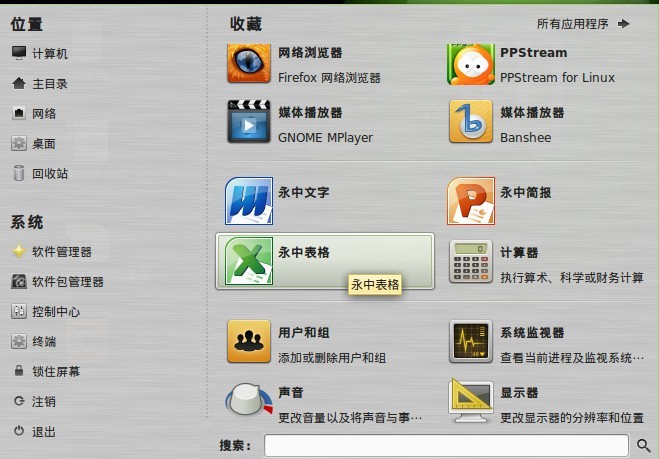This screenshot has height=459, width=659.
Task: Click the 退出 power icon
Action: pos(19,431)
